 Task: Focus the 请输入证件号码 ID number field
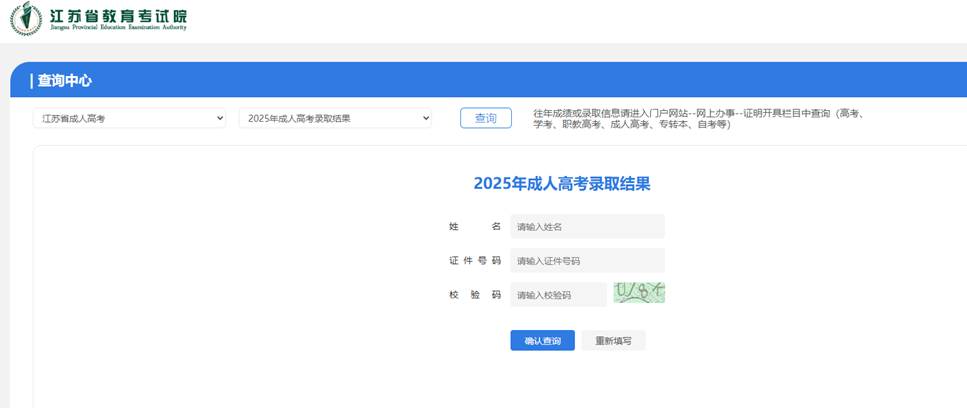[x=587, y=261]
